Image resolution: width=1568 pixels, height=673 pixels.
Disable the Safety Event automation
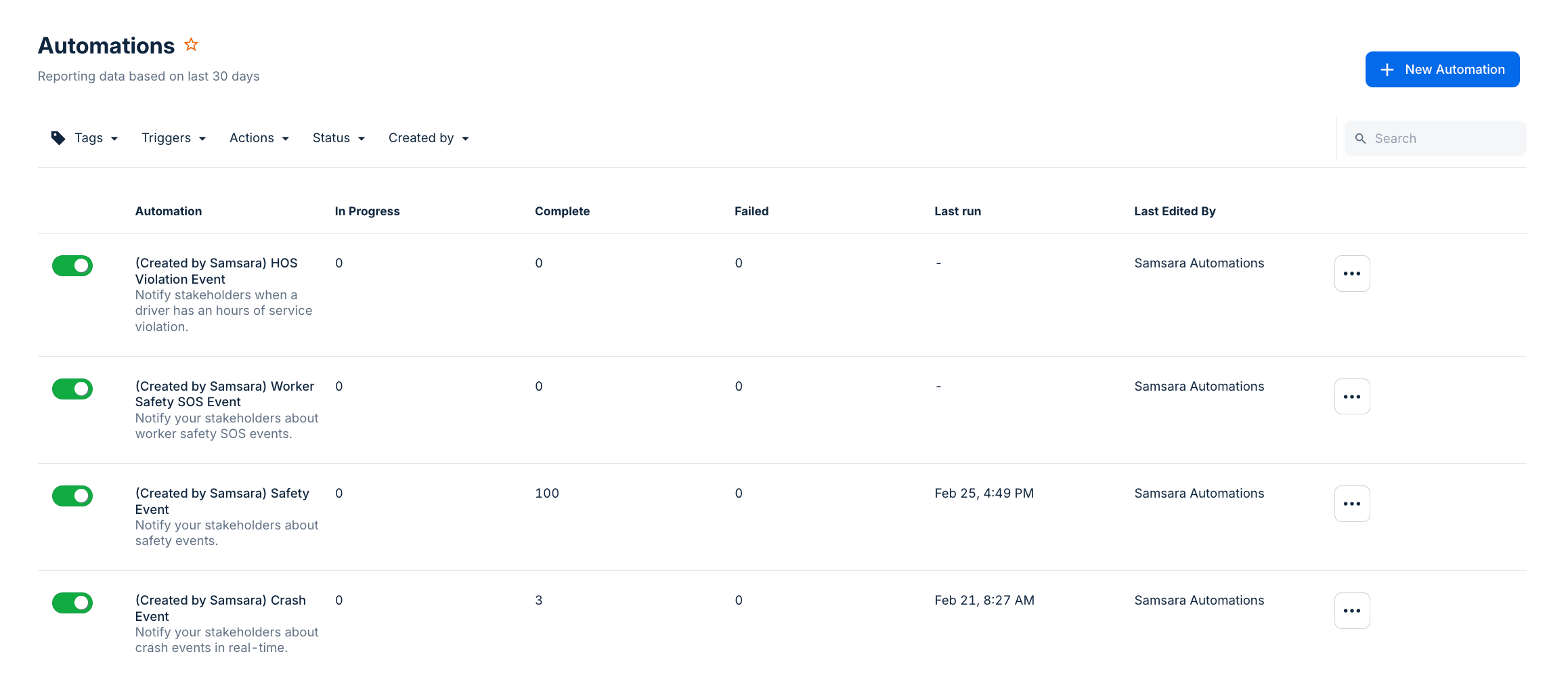coord(72,496)
